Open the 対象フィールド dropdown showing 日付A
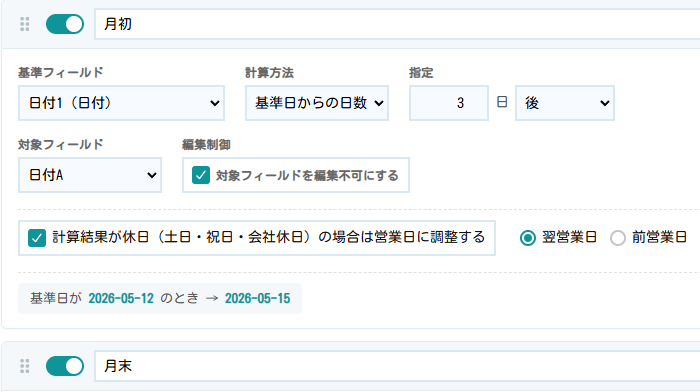 click(90, 175)
